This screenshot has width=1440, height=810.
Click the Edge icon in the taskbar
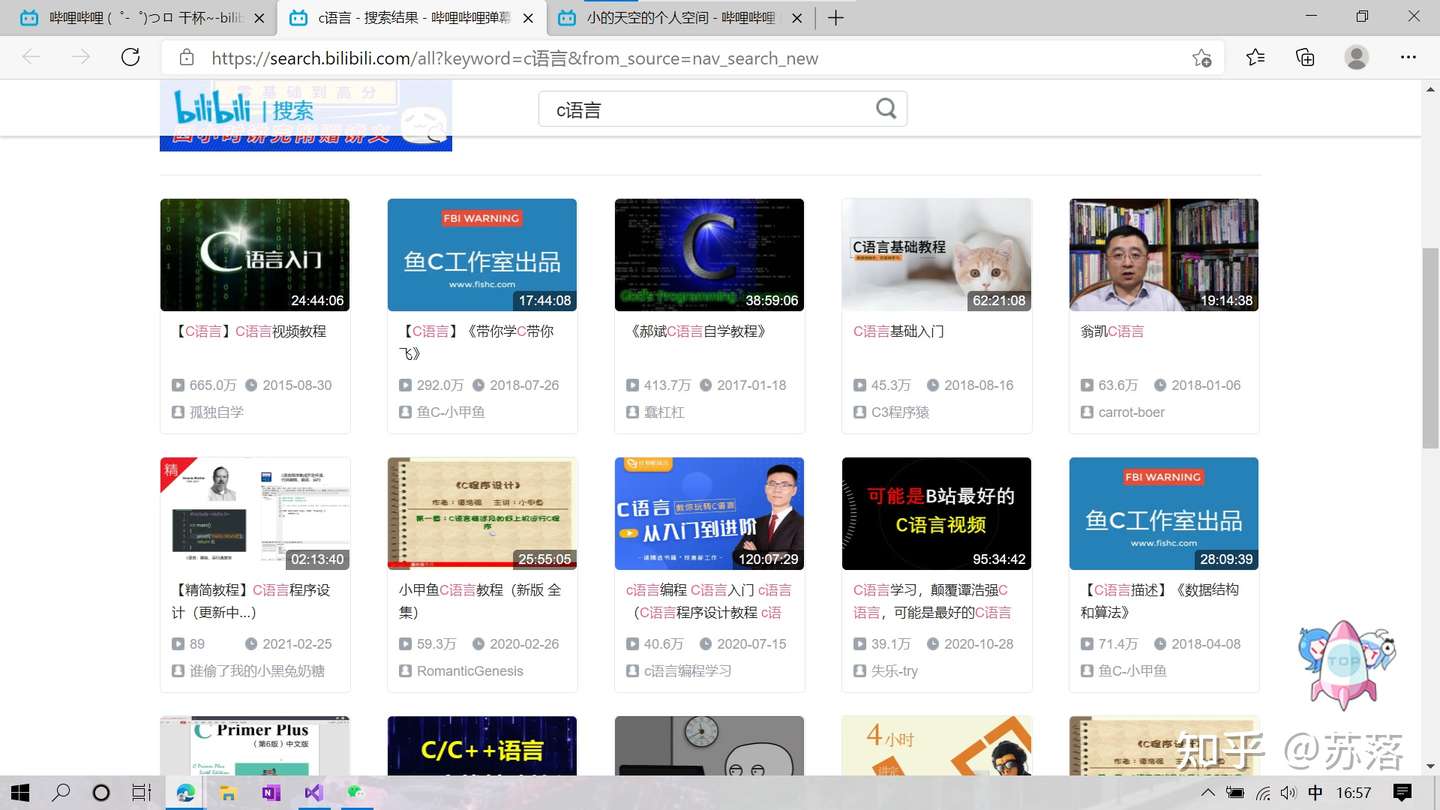tap(186, 793)
